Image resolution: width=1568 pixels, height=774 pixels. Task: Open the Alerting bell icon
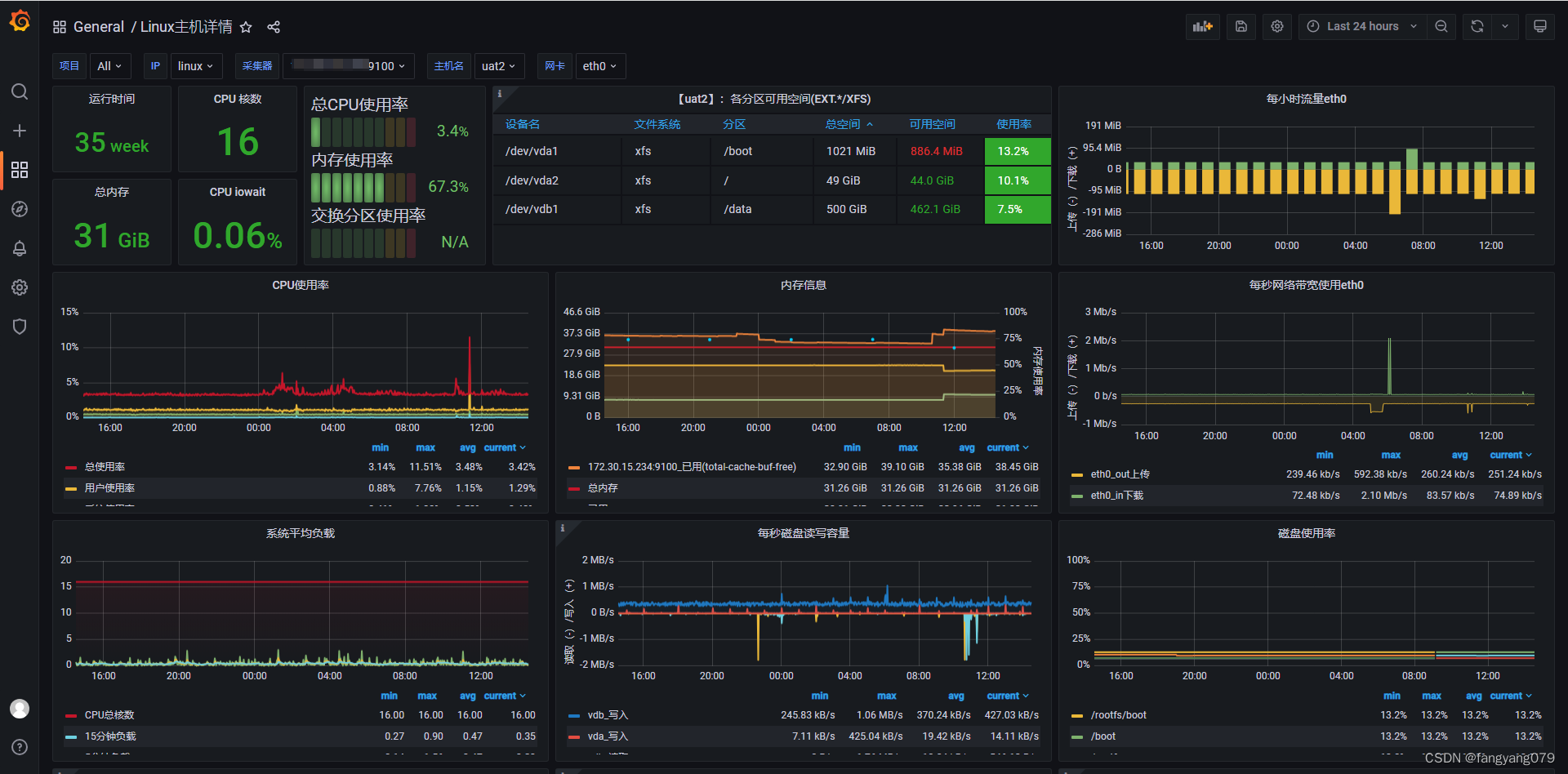click(20, 248)
